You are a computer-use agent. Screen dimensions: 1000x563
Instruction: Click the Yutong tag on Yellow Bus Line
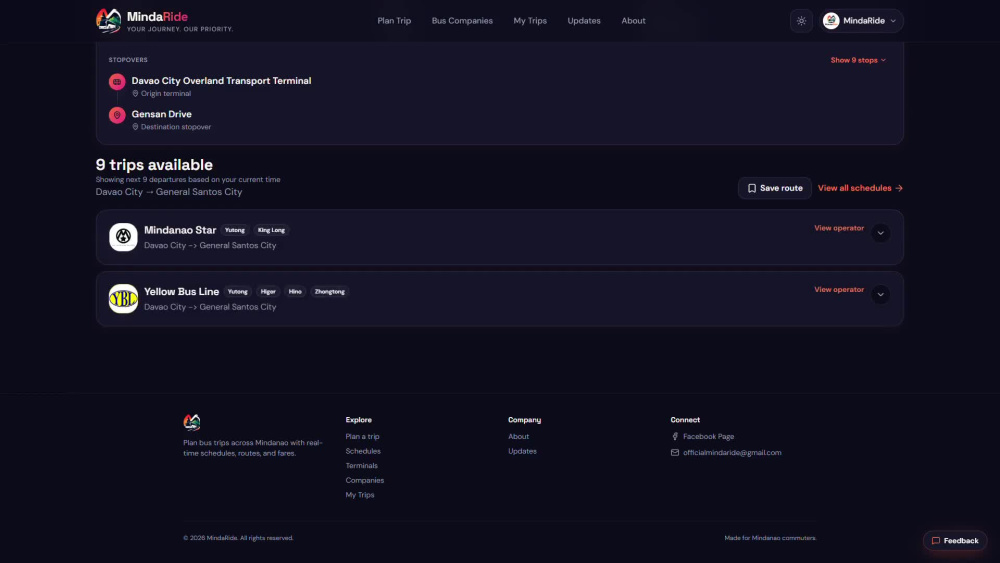tap(238, 292)
